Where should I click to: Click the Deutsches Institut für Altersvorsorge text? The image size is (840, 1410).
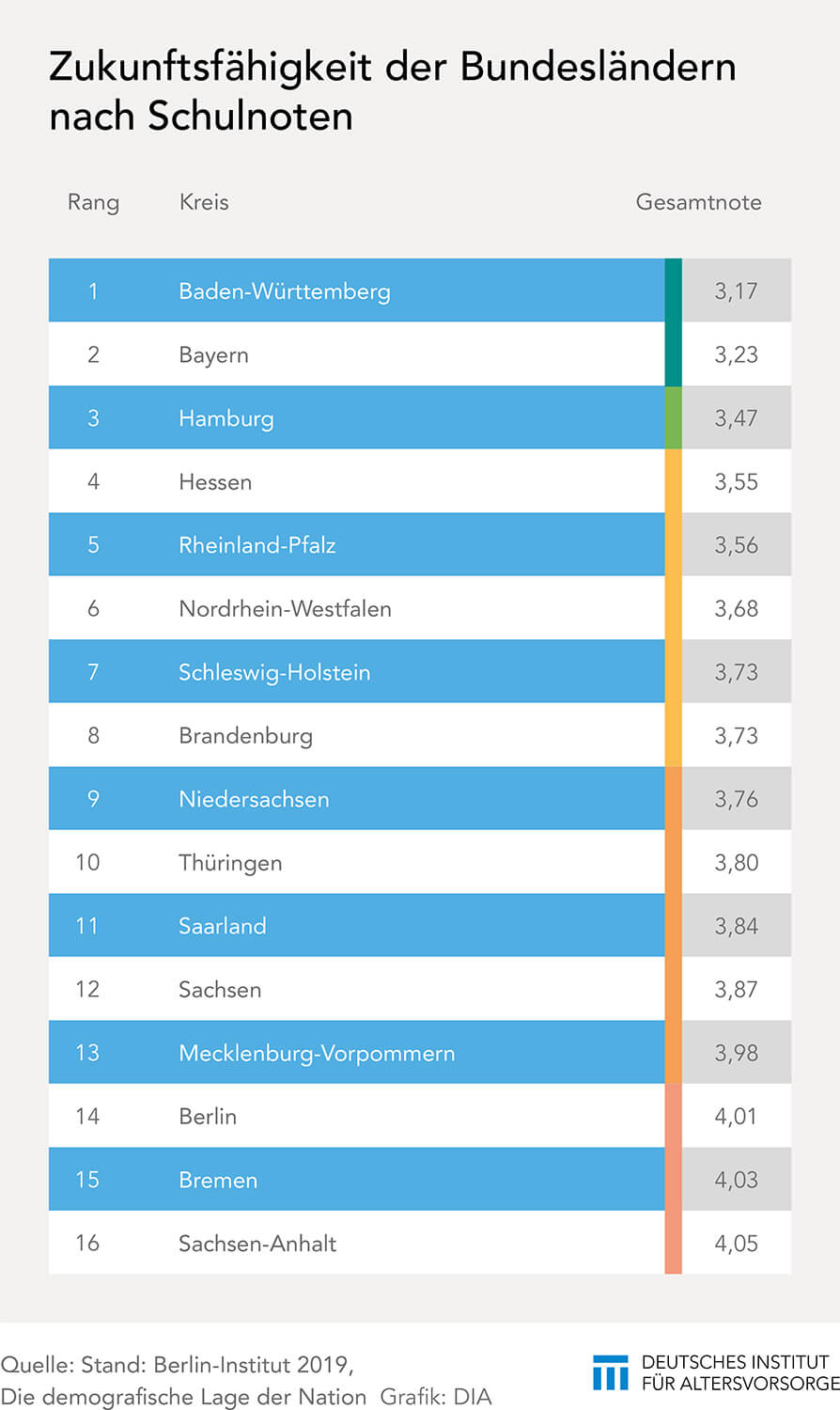[x=740, y=1372]
